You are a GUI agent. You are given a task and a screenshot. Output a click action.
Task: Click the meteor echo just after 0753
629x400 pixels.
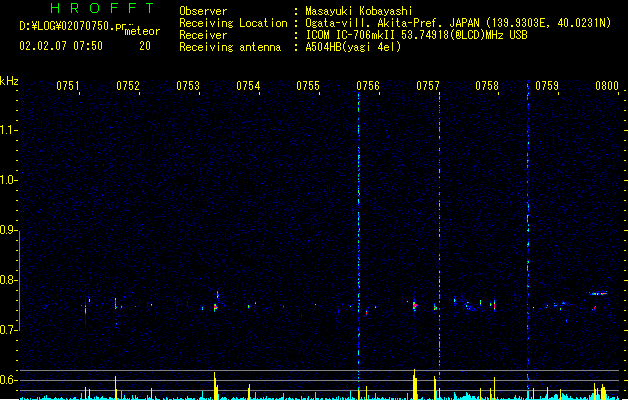point(216,302)
